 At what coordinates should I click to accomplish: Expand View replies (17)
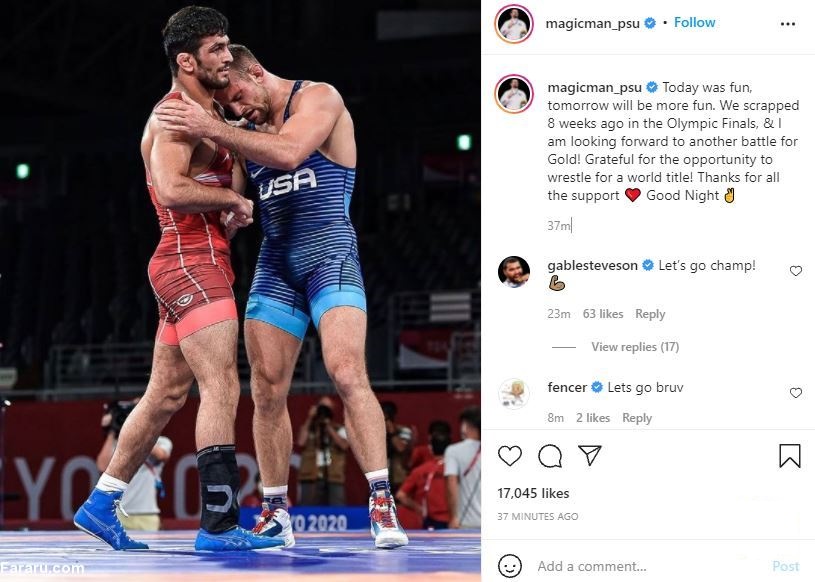[x=635, y=347]
